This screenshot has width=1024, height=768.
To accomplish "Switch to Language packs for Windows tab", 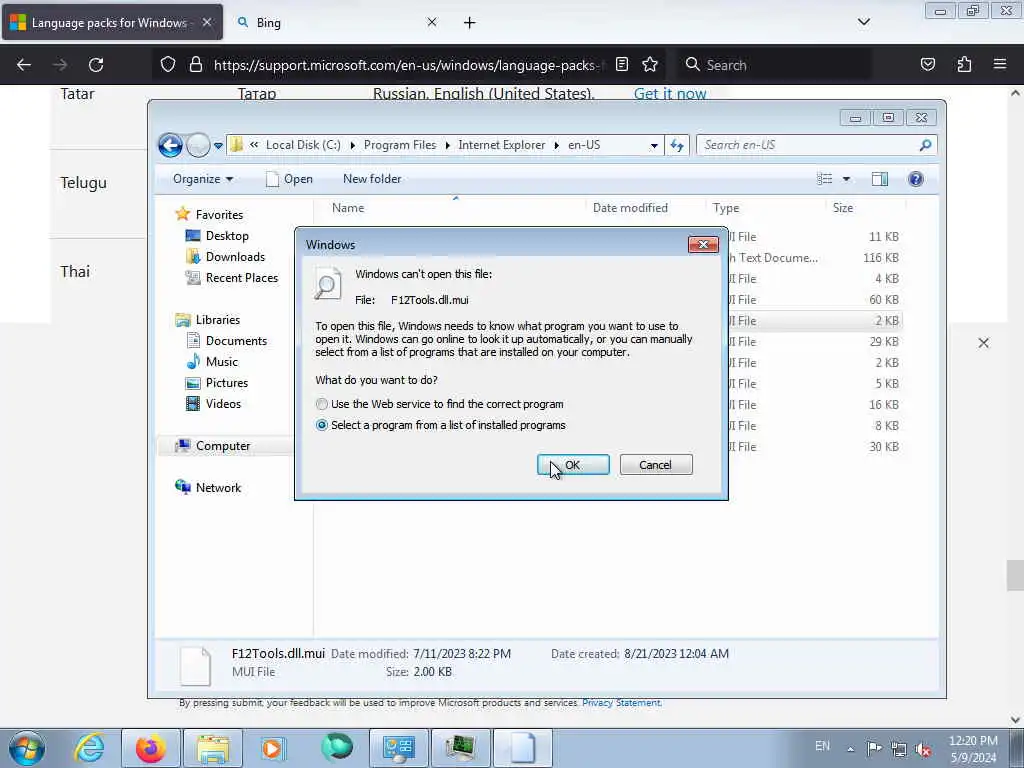I will (112, 23).
